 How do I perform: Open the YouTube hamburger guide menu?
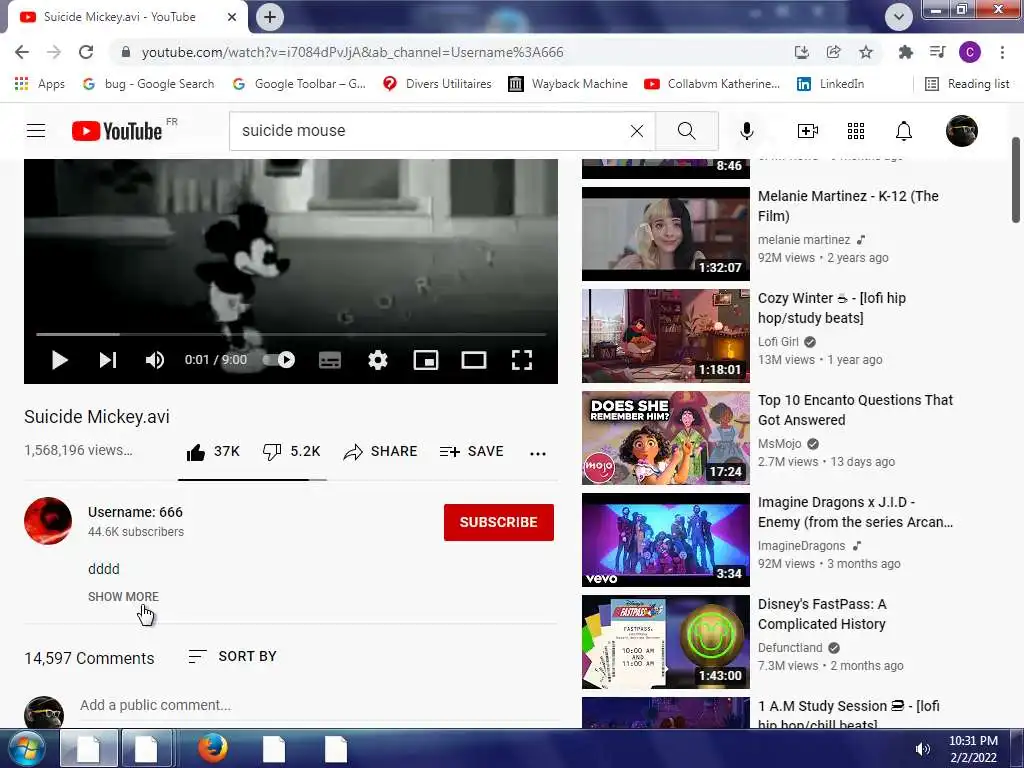[36, 131]
